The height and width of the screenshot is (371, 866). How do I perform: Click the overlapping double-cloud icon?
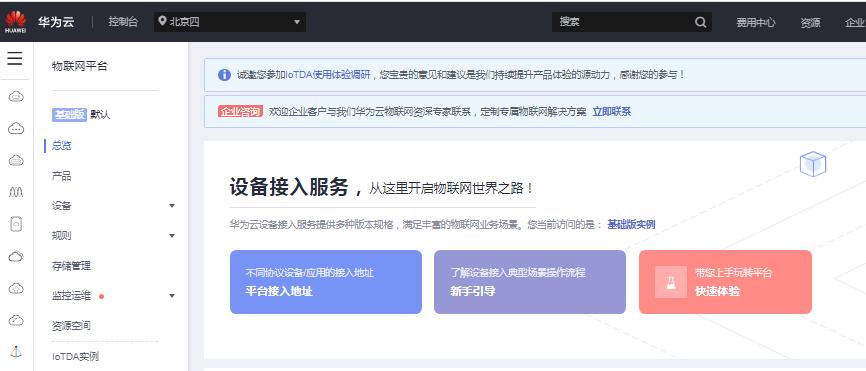[x=16, y=256]
